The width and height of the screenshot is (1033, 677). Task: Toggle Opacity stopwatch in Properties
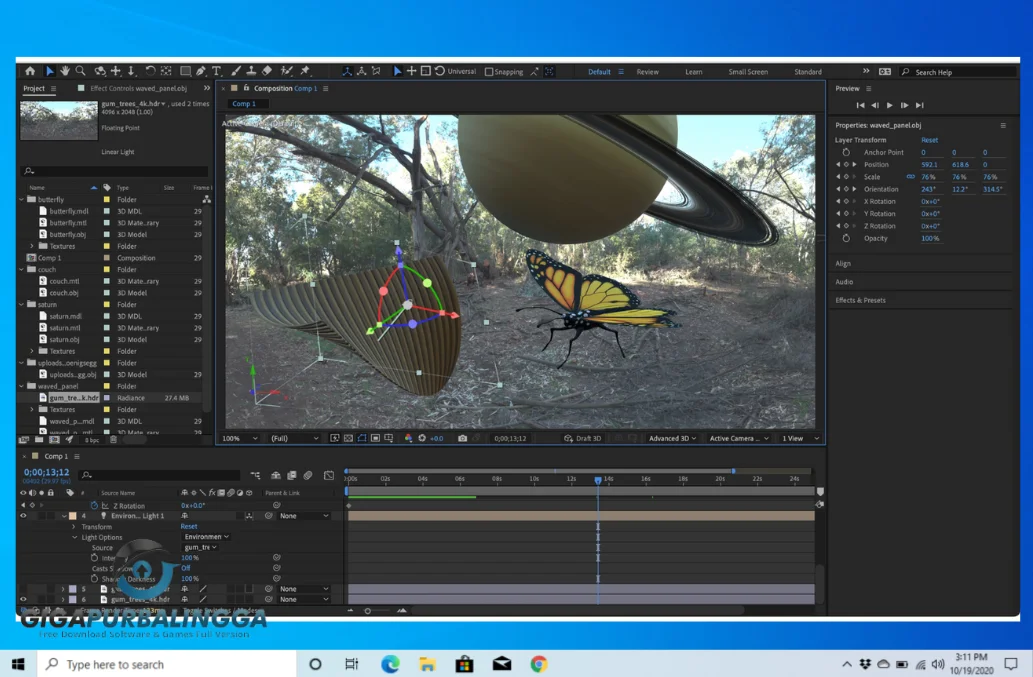(x=847, y=238)
